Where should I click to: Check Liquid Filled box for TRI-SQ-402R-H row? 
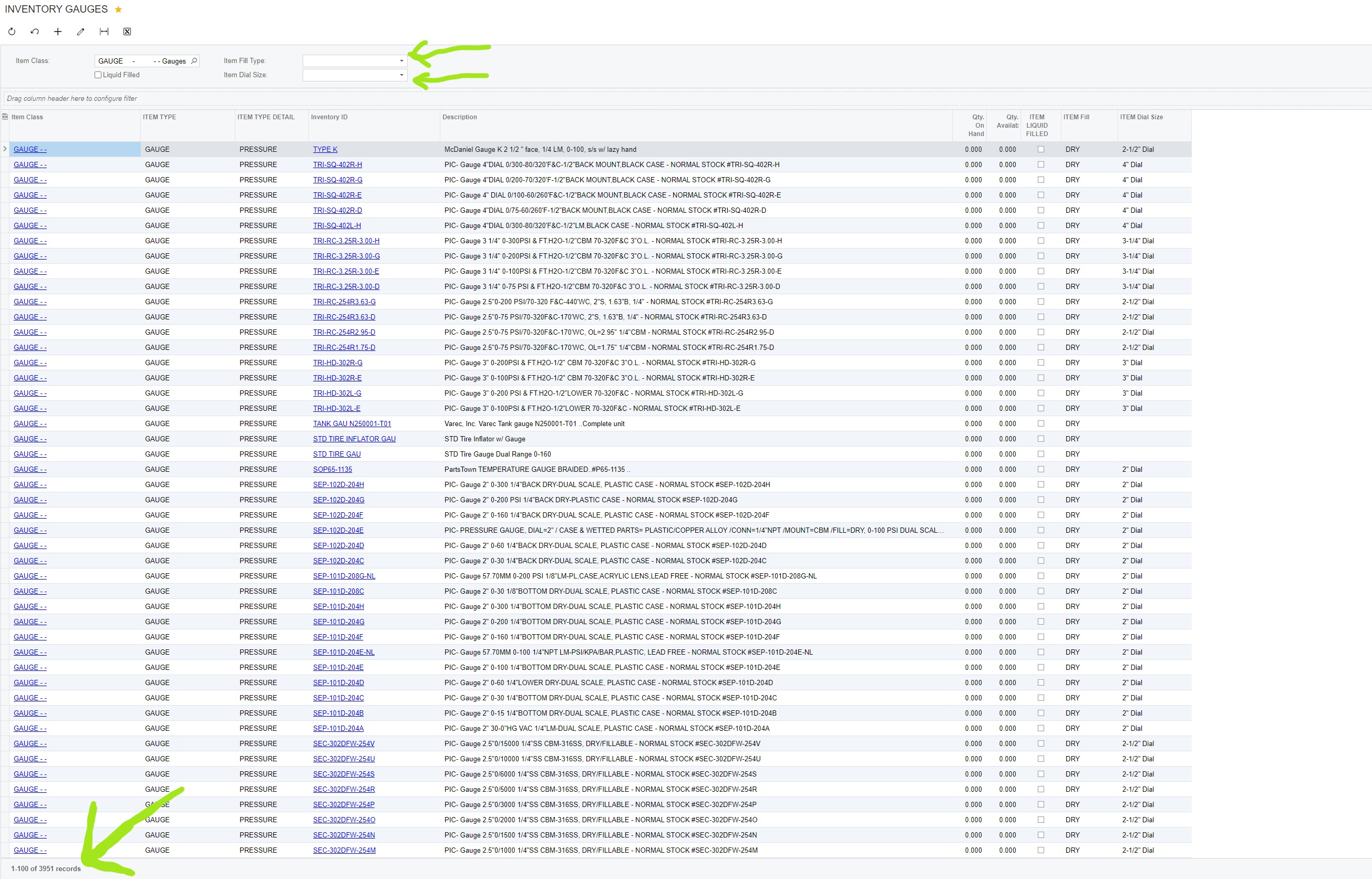coord(1040,164)
